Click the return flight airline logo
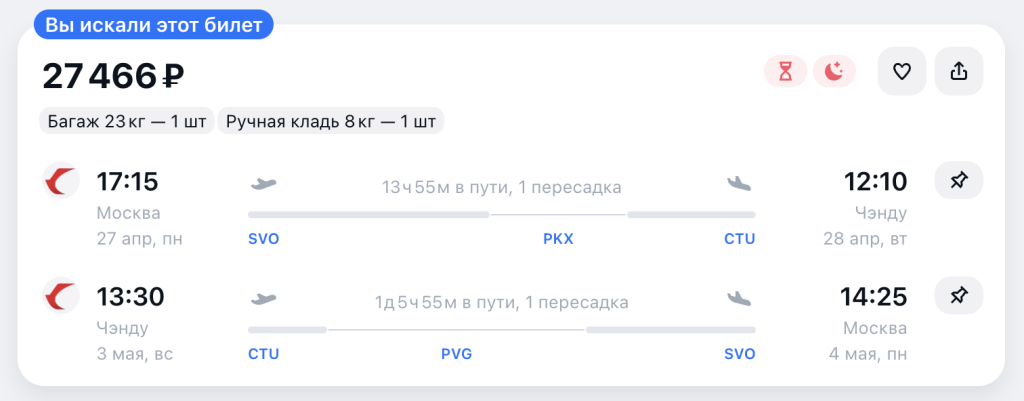Viewport: 1024px width, 401px height. [62, 297]
